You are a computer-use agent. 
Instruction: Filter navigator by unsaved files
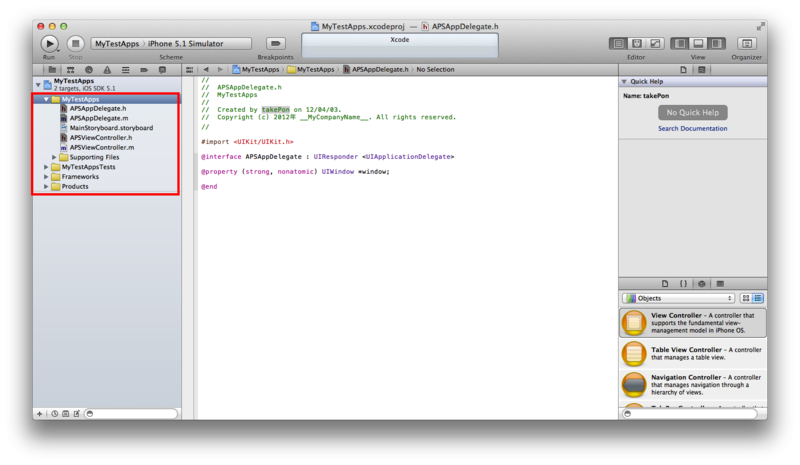tap(77, 414)
